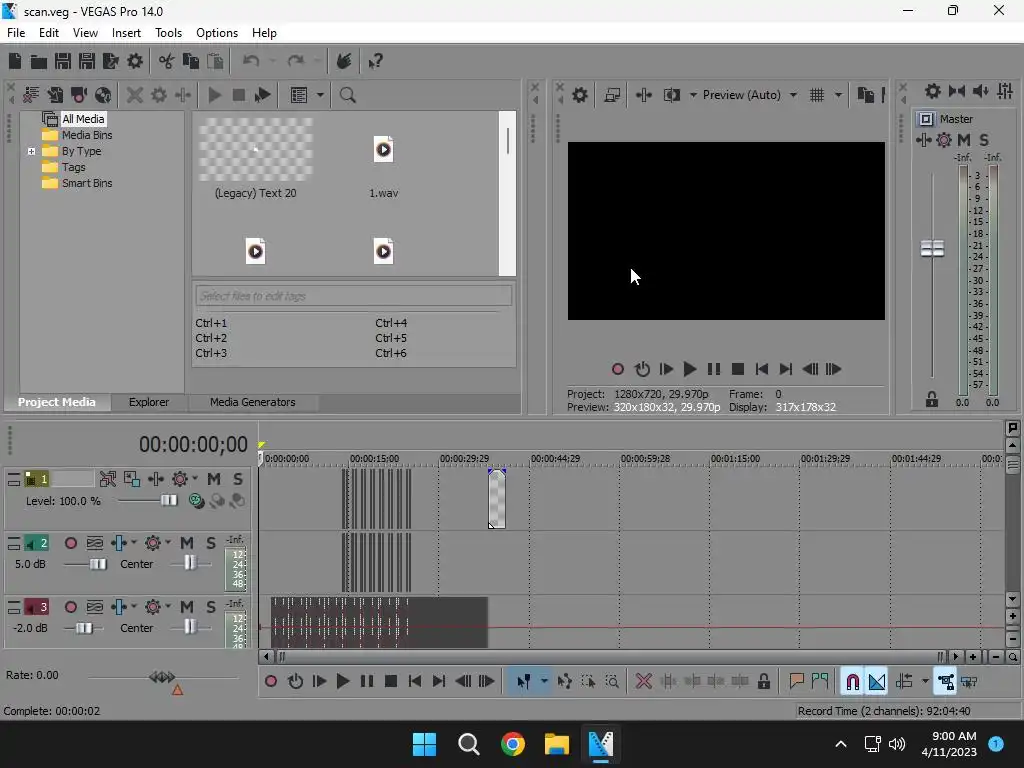The height and width of the screenshot is (768, 1024).
Task: Open the Options menu
Action: (217, 33)
